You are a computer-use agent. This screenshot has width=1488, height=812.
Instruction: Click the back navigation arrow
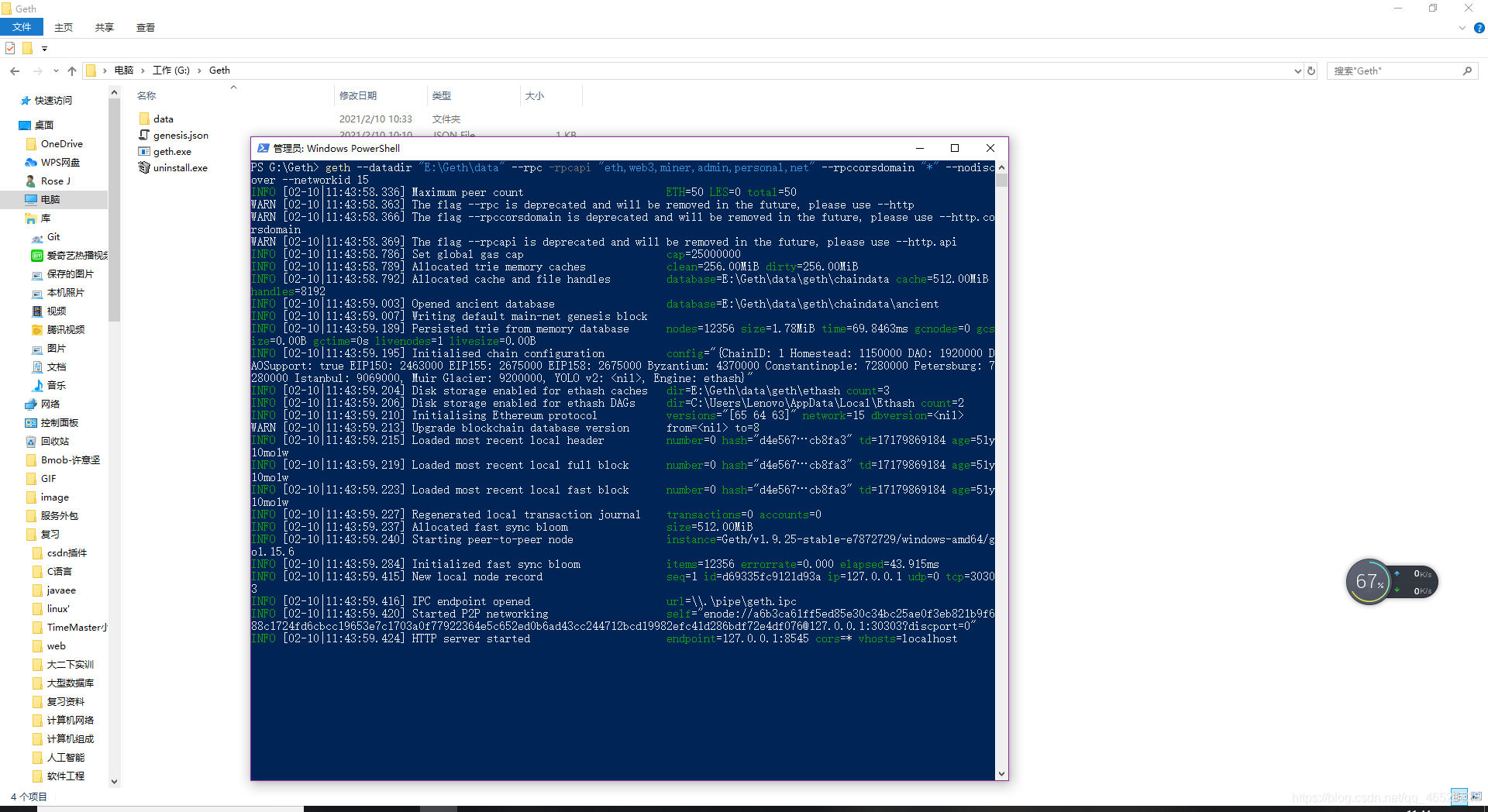pos(15,71)
